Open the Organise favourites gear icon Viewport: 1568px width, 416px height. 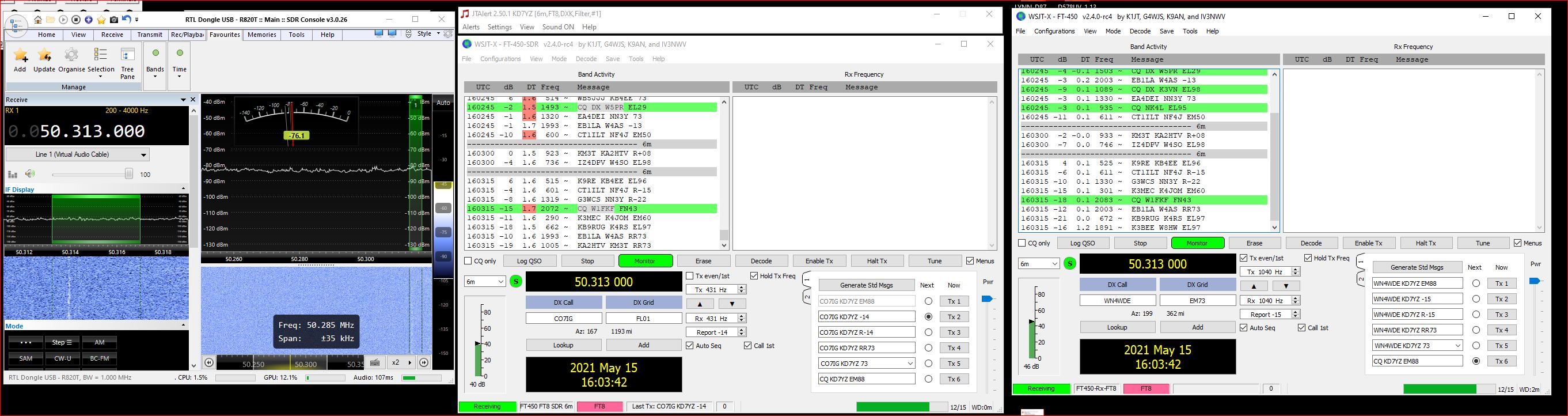(71, 56)
